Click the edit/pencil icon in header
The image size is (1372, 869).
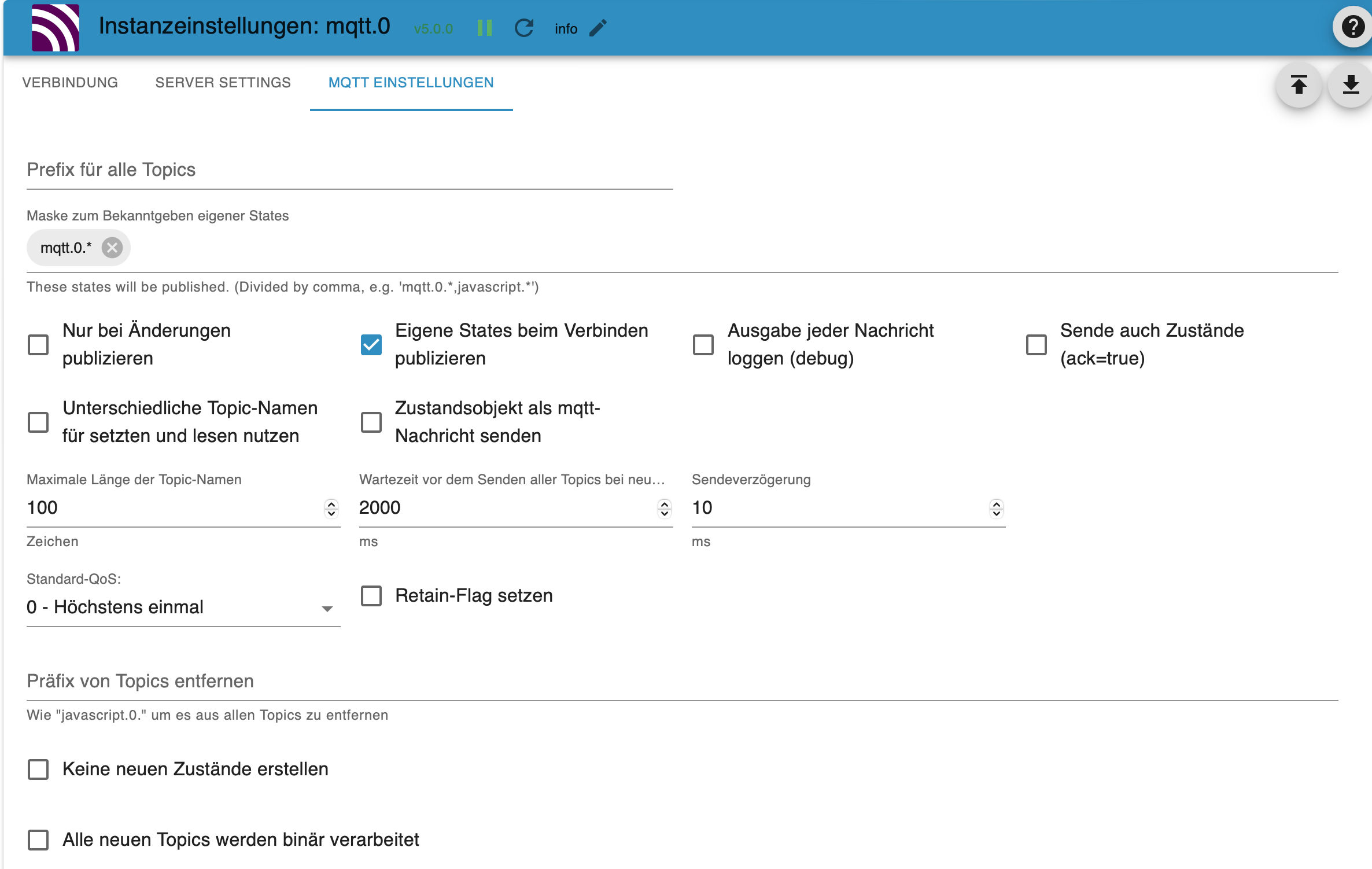[x=598, y=27]
